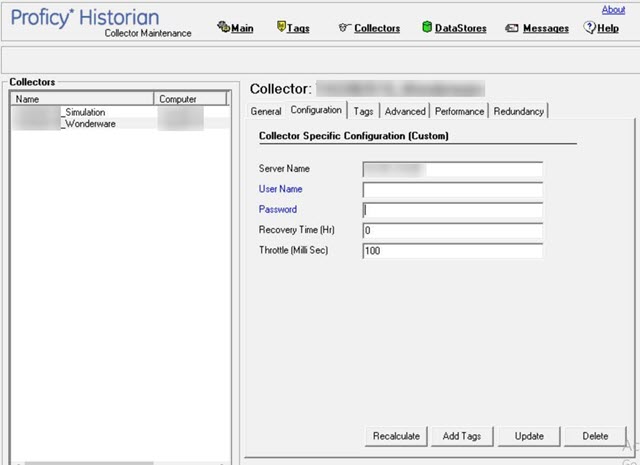640x465 pixels.
Task: Open the Performance tab
Action: point(459,111)
